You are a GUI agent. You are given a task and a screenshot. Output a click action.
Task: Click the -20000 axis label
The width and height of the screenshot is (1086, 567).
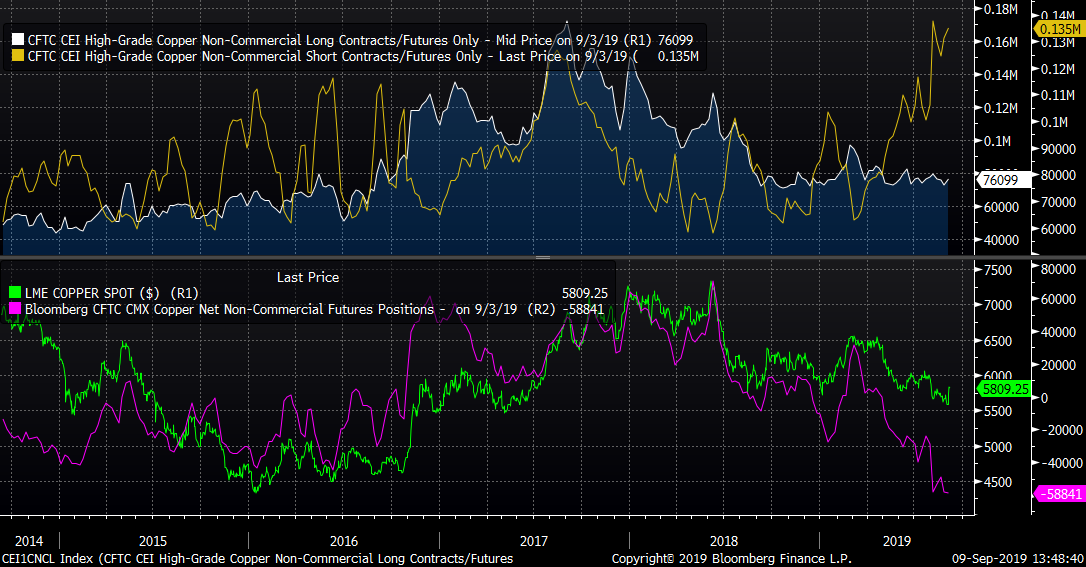[x=1060, y=431]
